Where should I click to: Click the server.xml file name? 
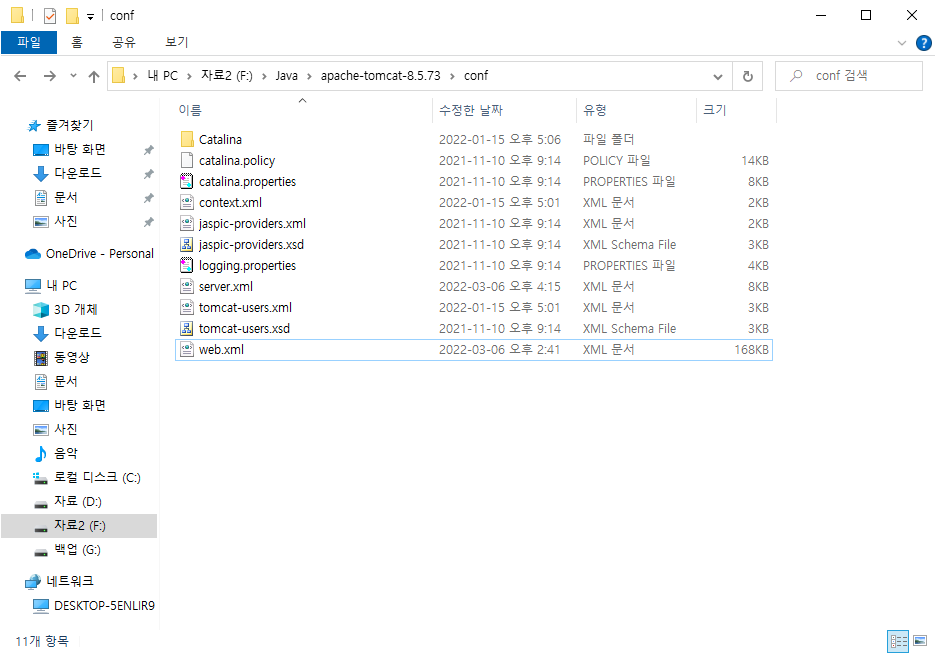[226, 286]
